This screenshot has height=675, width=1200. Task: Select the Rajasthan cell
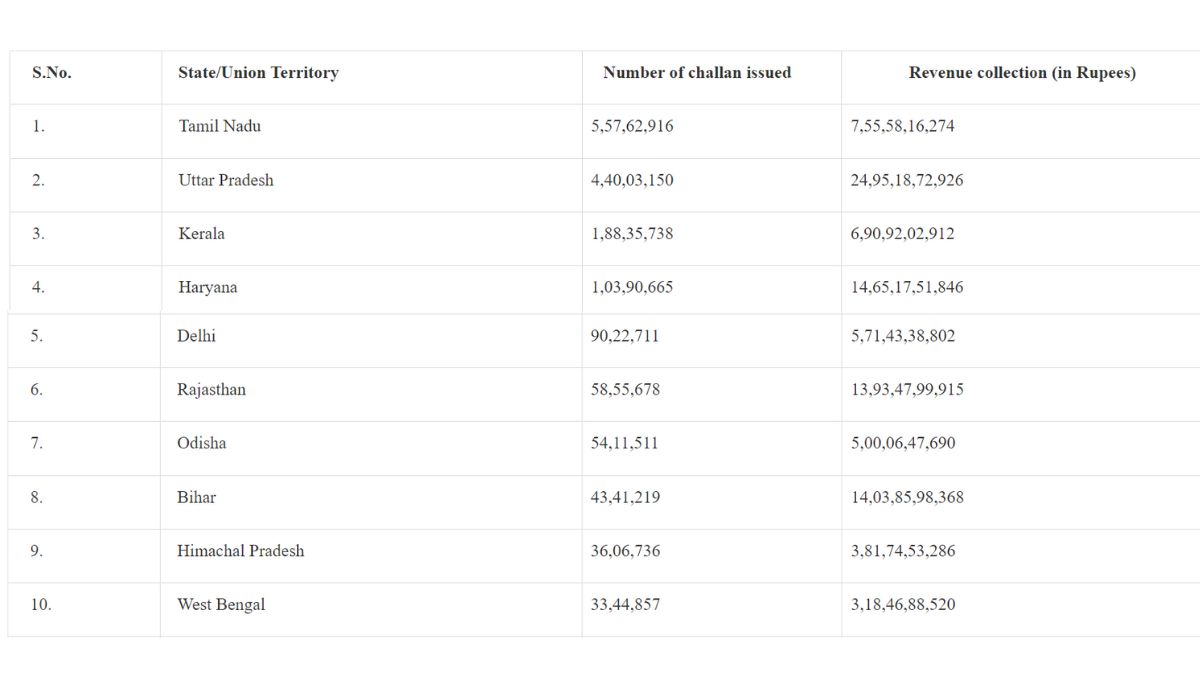click(x=212, y=390)
